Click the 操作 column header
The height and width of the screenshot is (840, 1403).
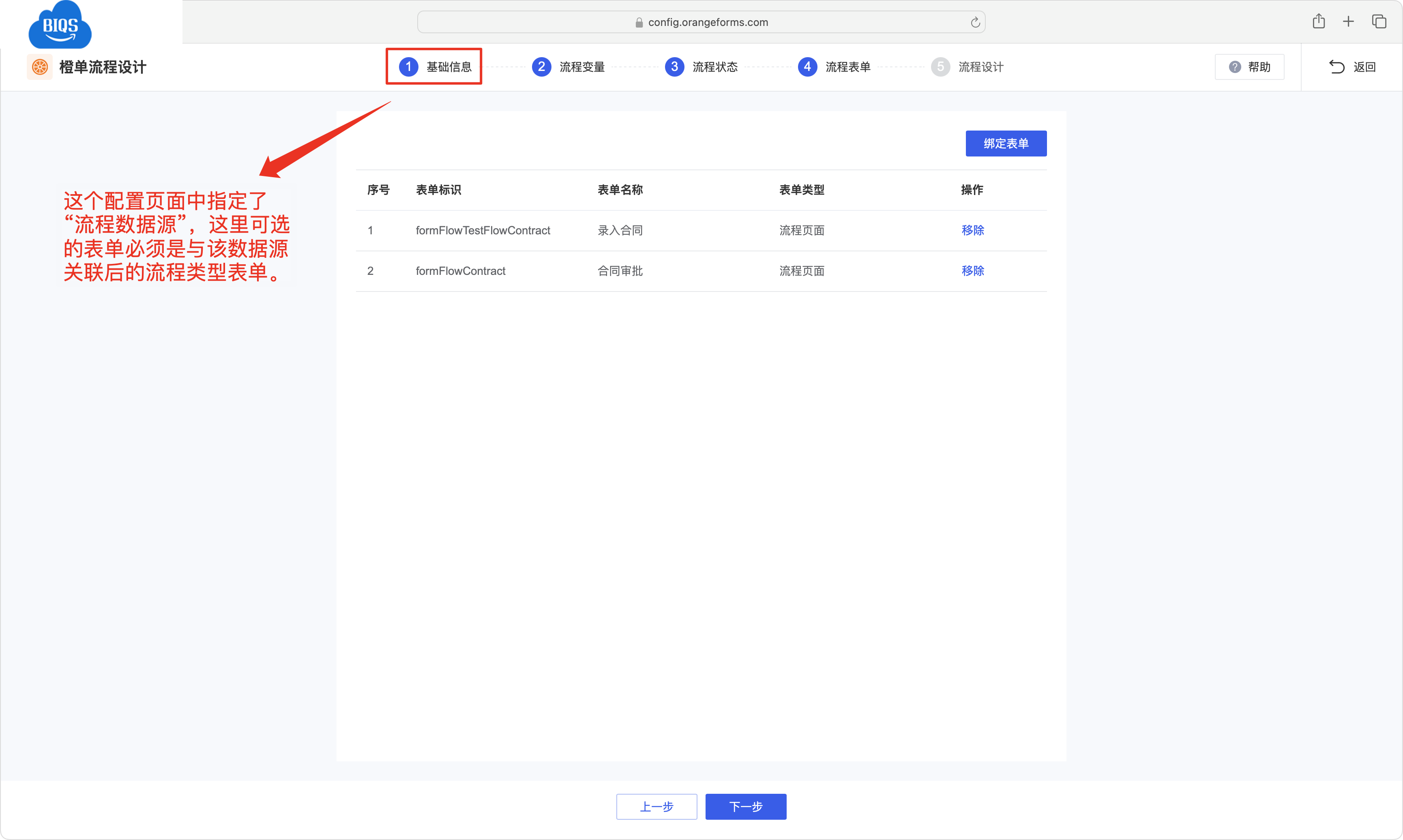click(972, 190)
